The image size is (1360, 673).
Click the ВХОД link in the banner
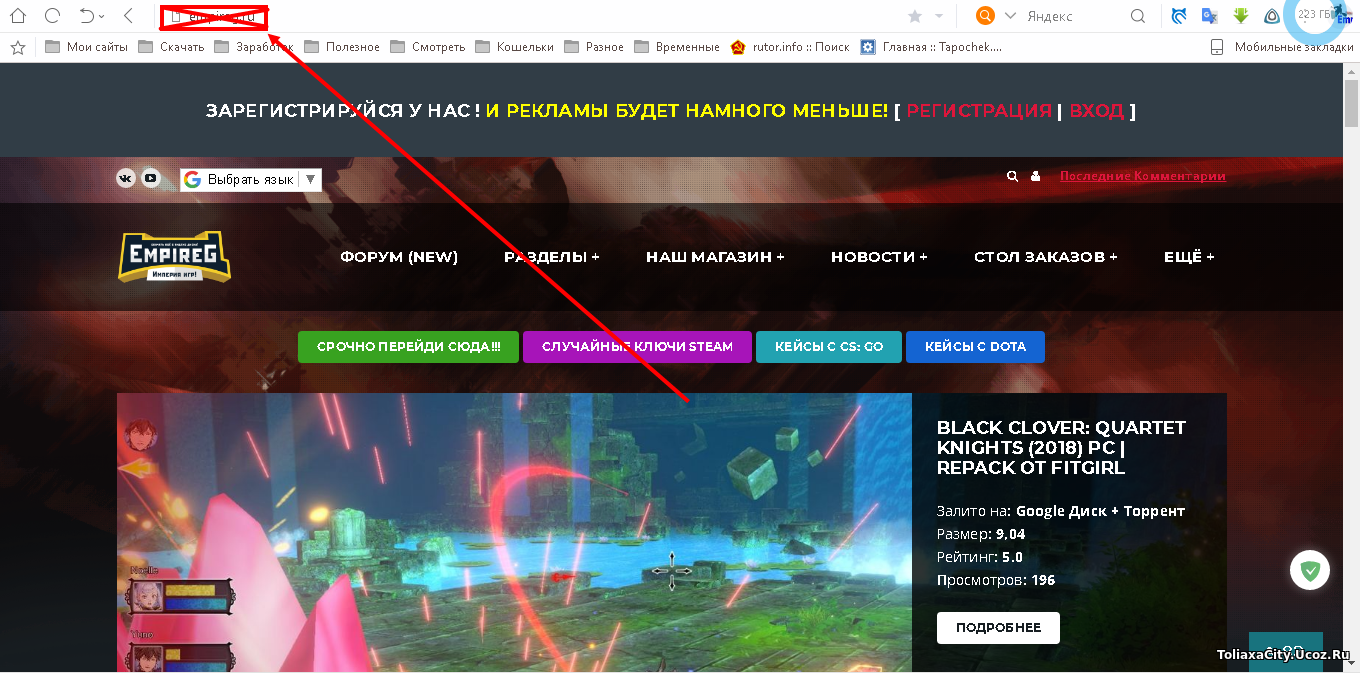point(1097,111)
